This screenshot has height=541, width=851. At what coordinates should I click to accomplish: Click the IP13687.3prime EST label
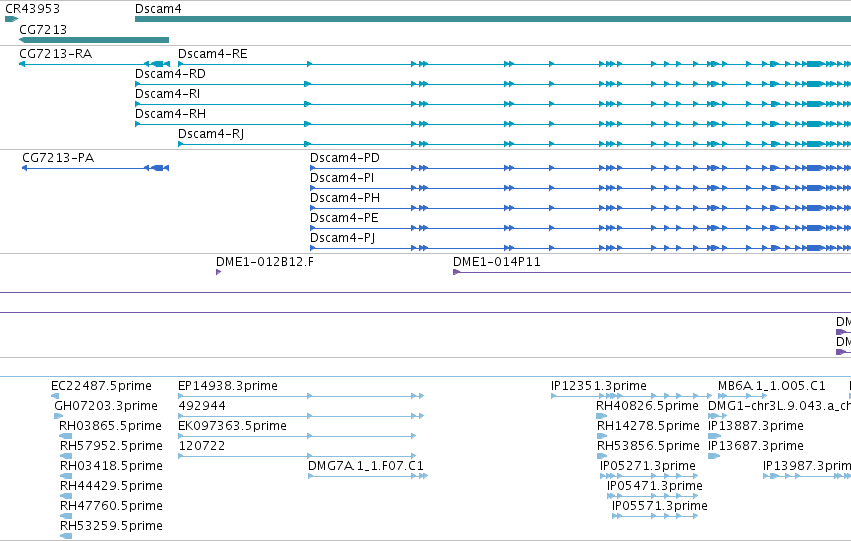(x=755, y=446)
